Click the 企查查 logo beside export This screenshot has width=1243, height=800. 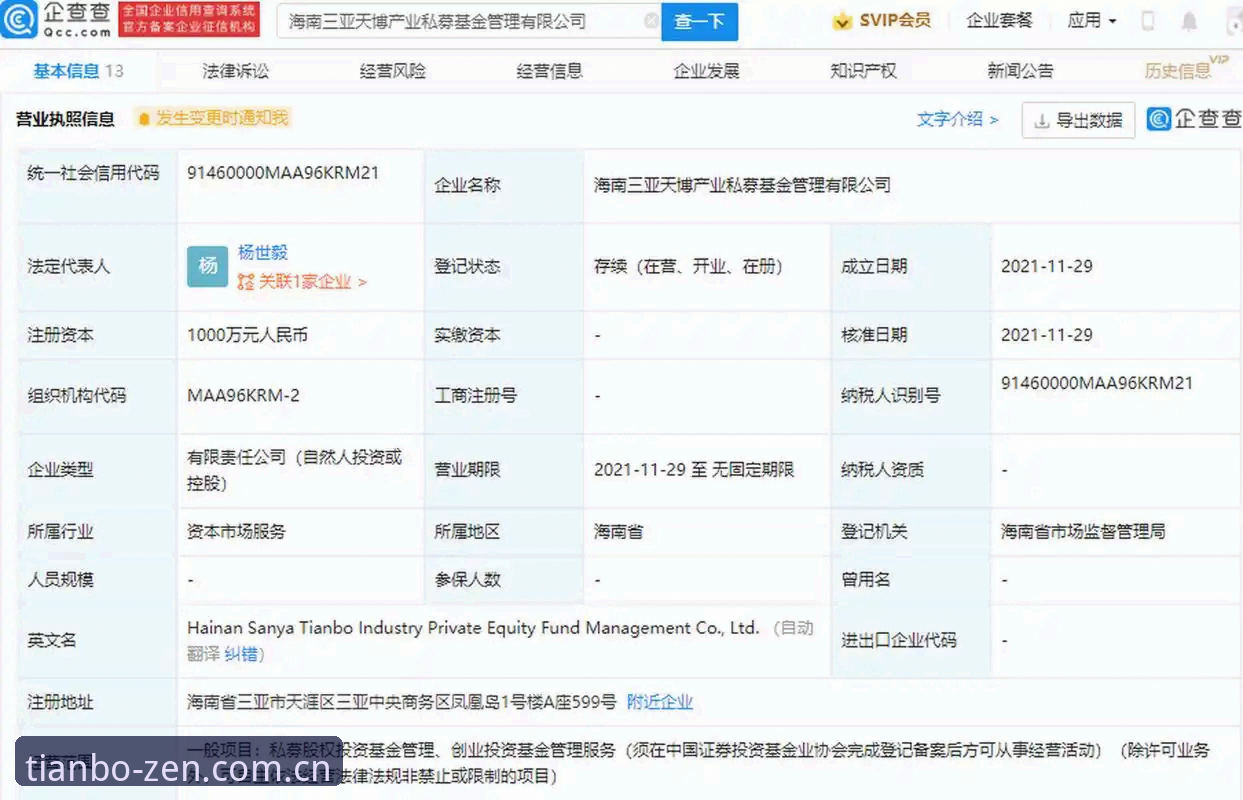tap(1194, 119)
